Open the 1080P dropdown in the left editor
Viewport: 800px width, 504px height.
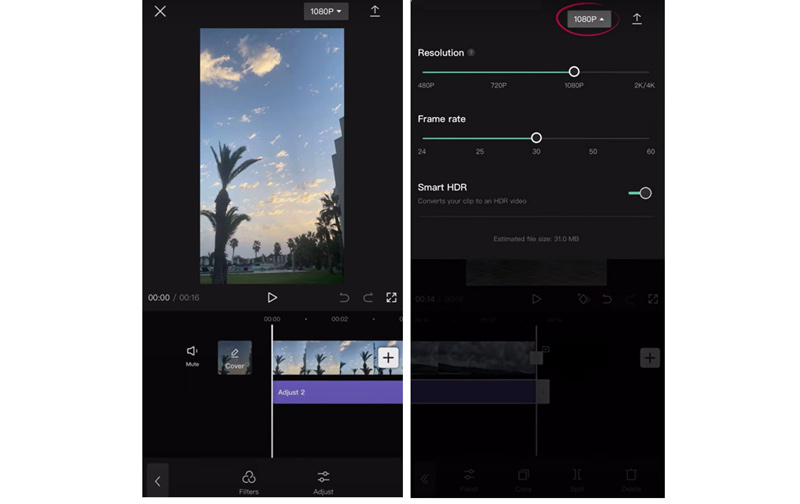point(326,12)
